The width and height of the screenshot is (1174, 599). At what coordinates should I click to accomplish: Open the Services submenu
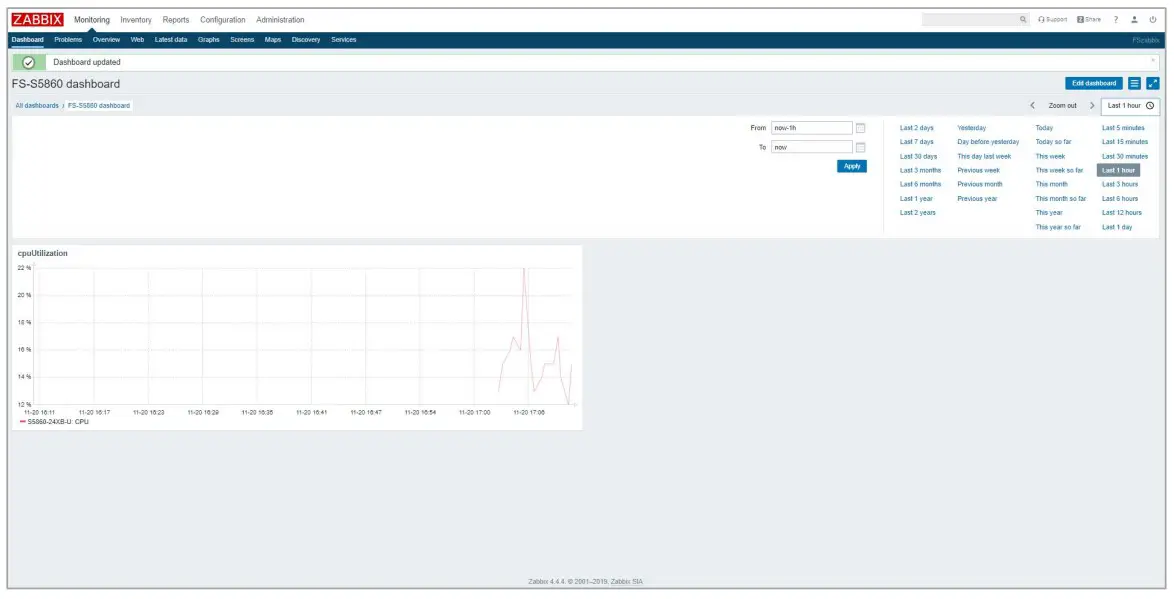tap(344, 40)
